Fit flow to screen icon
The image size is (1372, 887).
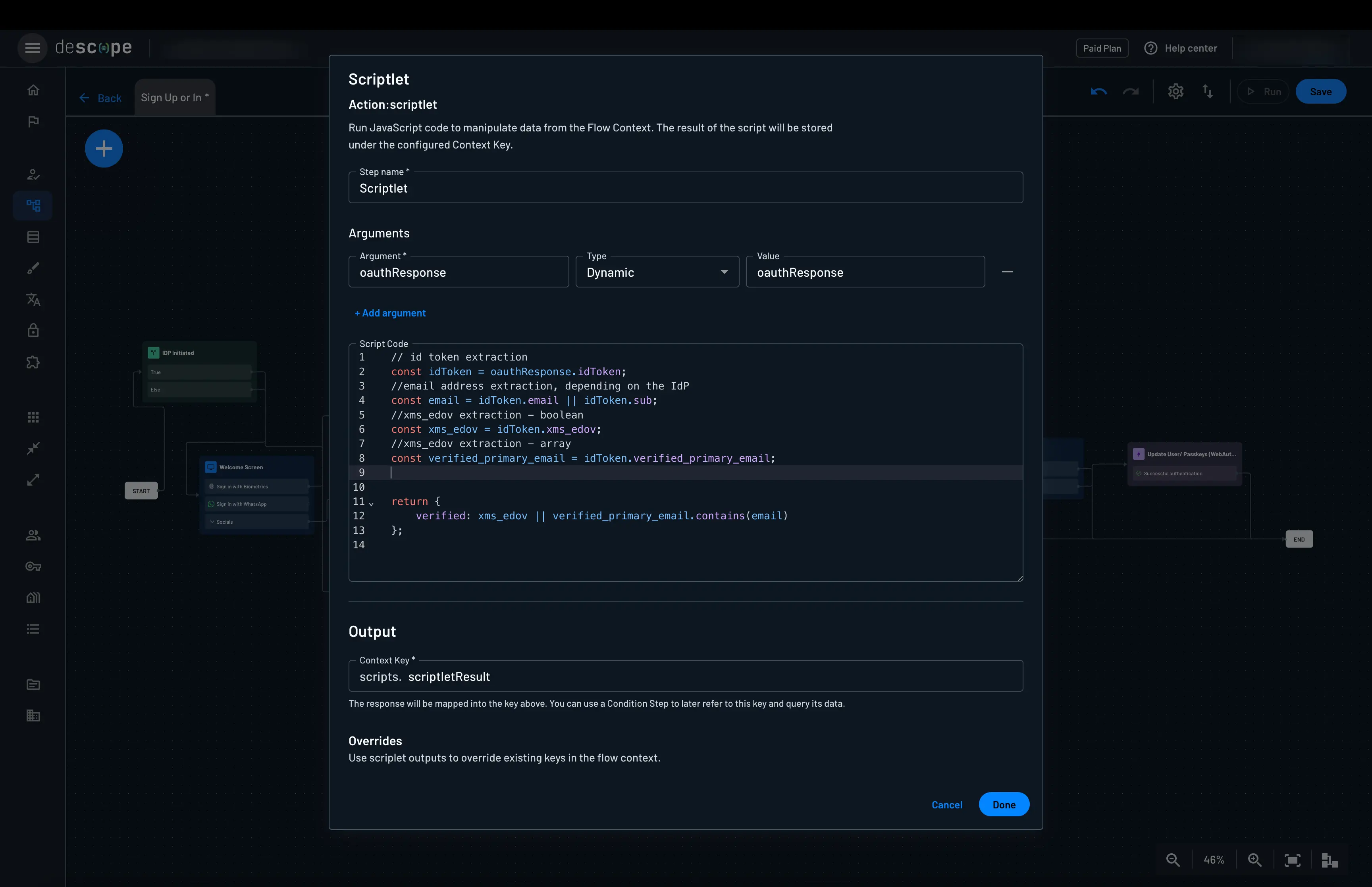[1293, 860]
